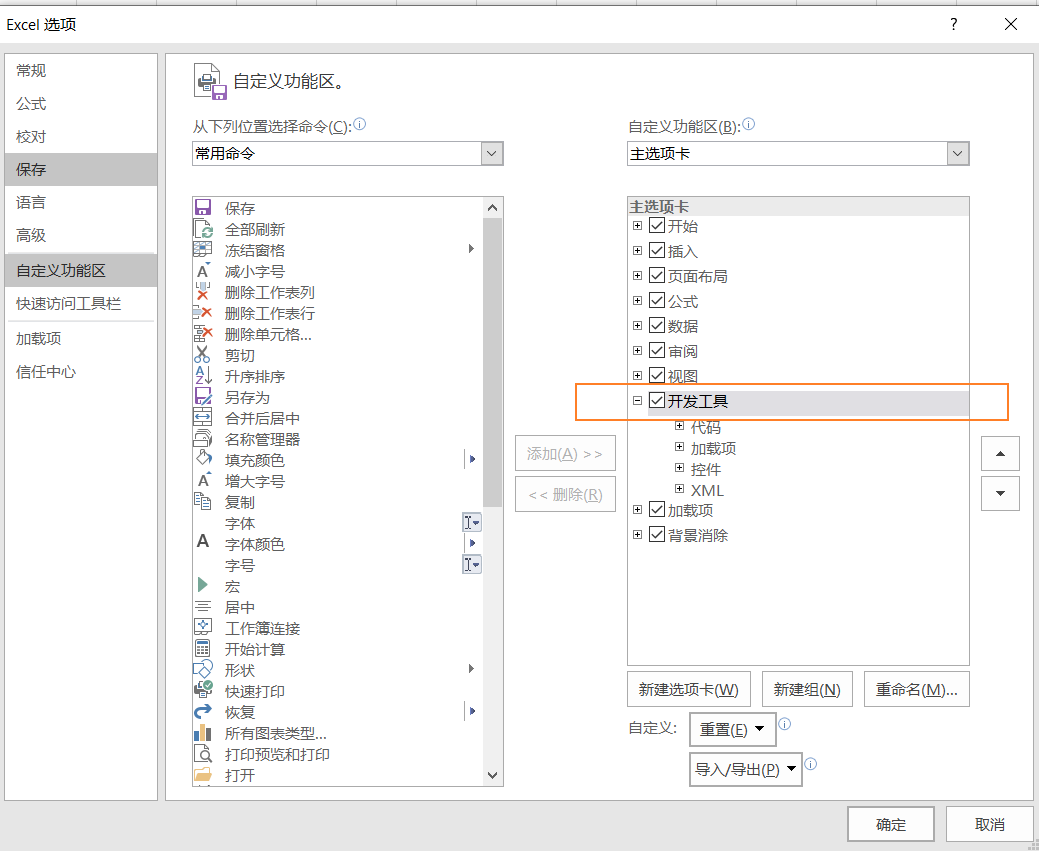
Task: Toggle the 开发工具 checkbox
Action: 657,400
